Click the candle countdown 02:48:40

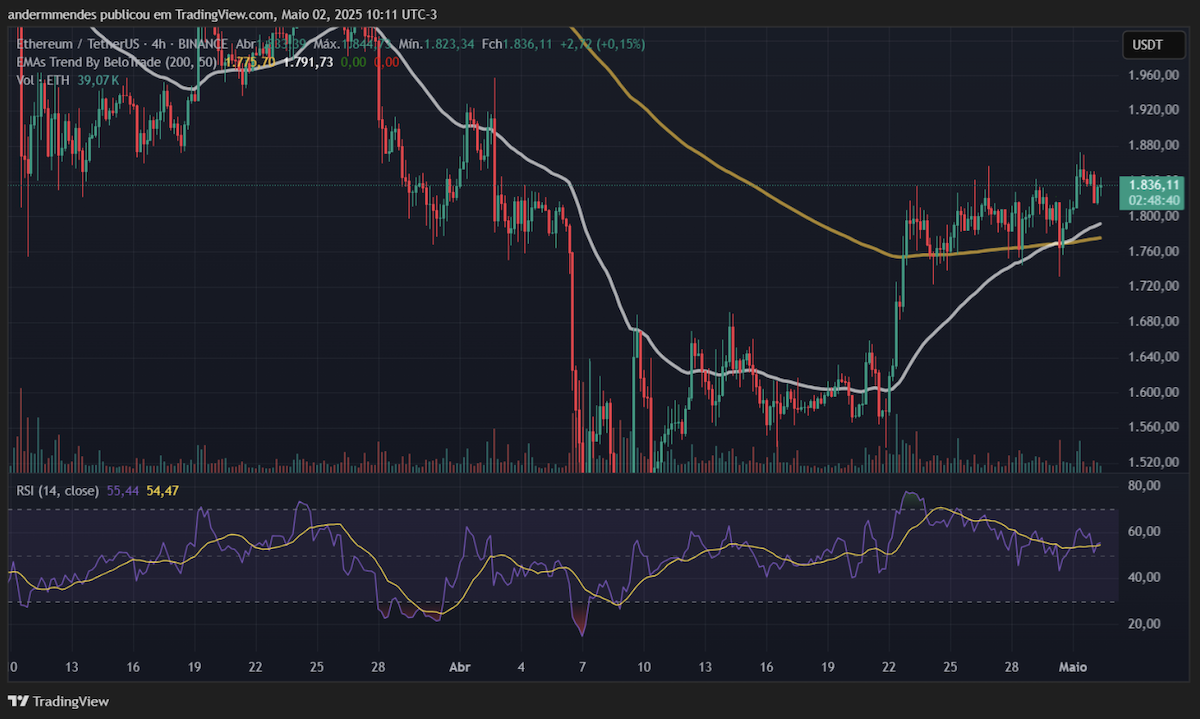(1153, 200)
